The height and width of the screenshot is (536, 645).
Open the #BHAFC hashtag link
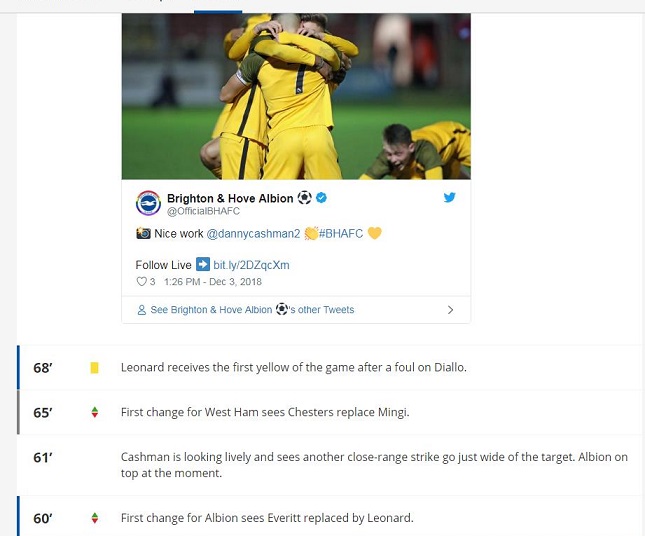coord(341,234)
